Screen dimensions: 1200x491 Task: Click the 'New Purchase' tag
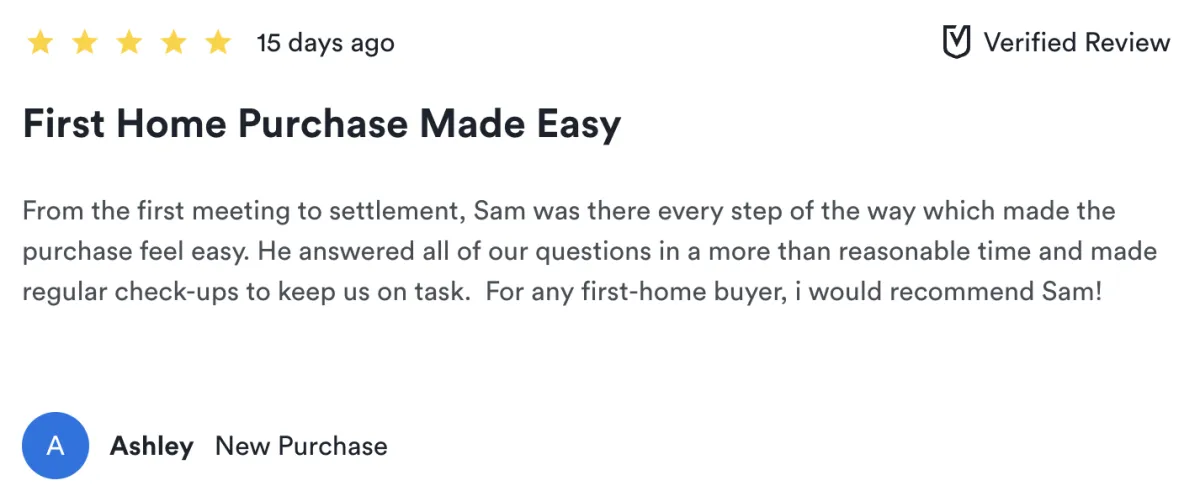(301, 446)
